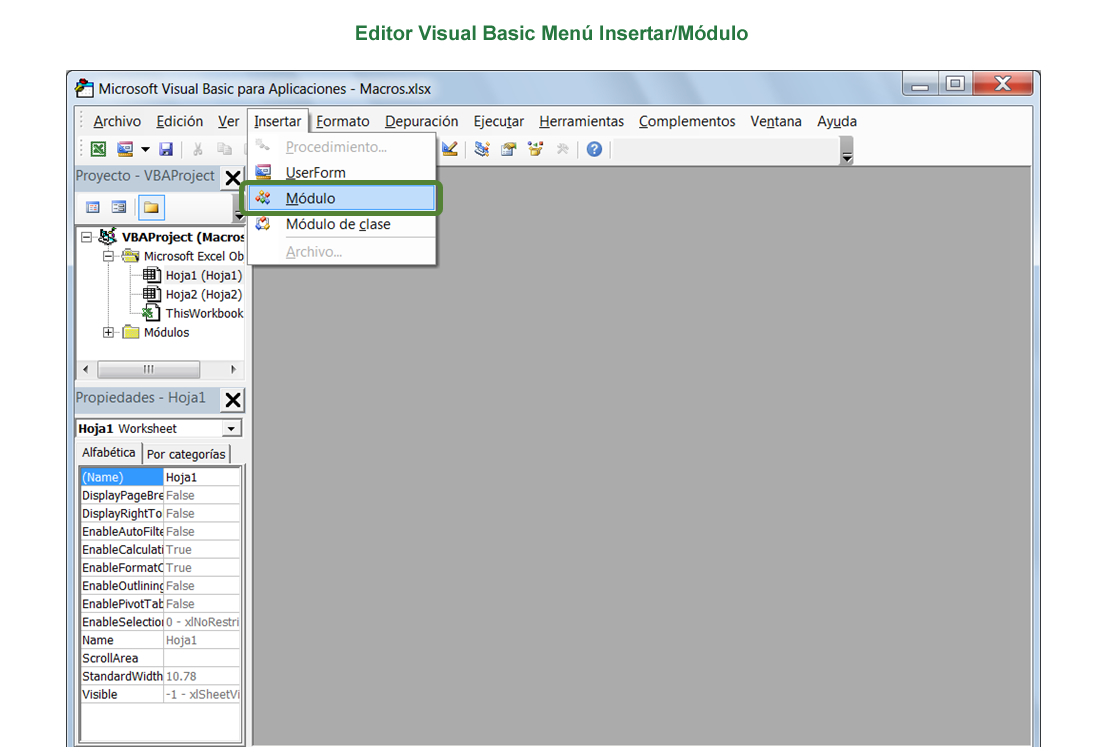This screenshot has height=753, width=1100.
Task: Choose UserForm from the Insertar menu
Action: tap(342, 173)
